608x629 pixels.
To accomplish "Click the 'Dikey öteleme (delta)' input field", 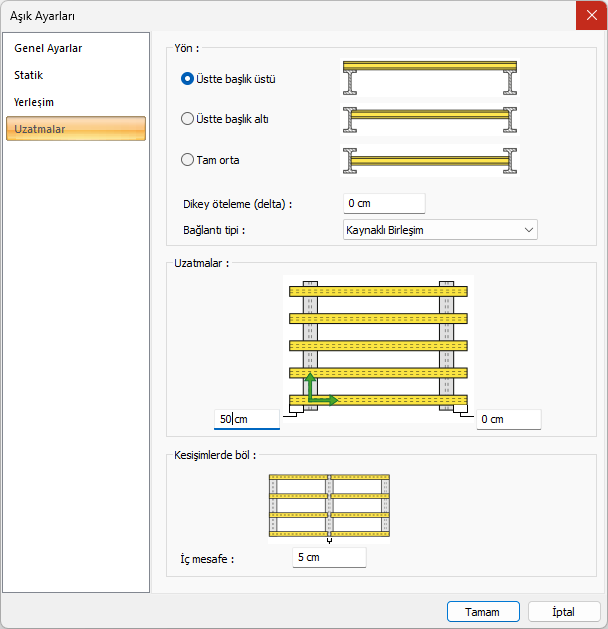I will point(384,204).
